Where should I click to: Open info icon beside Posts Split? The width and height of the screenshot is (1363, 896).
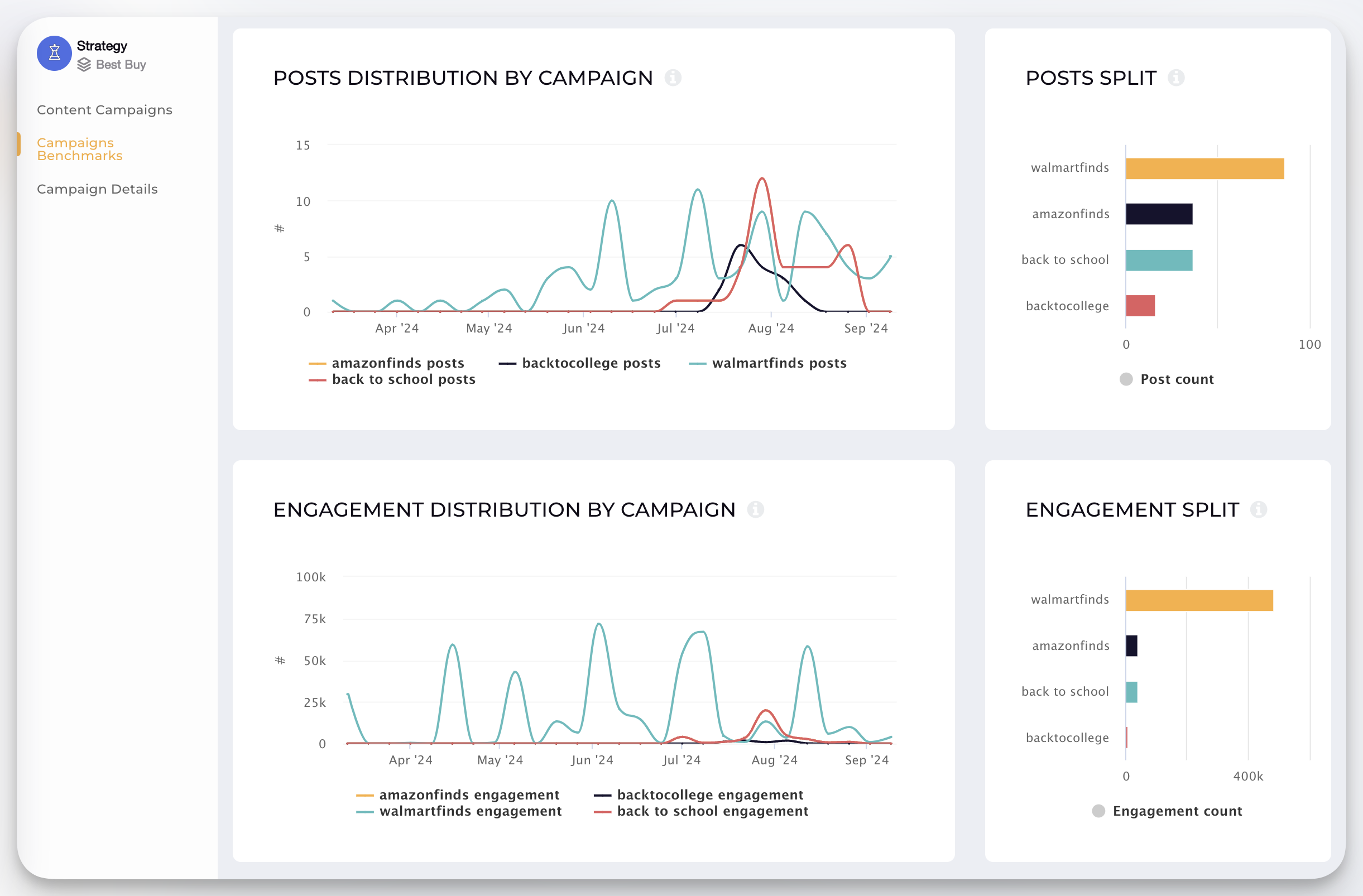(x=1175, y=78)
